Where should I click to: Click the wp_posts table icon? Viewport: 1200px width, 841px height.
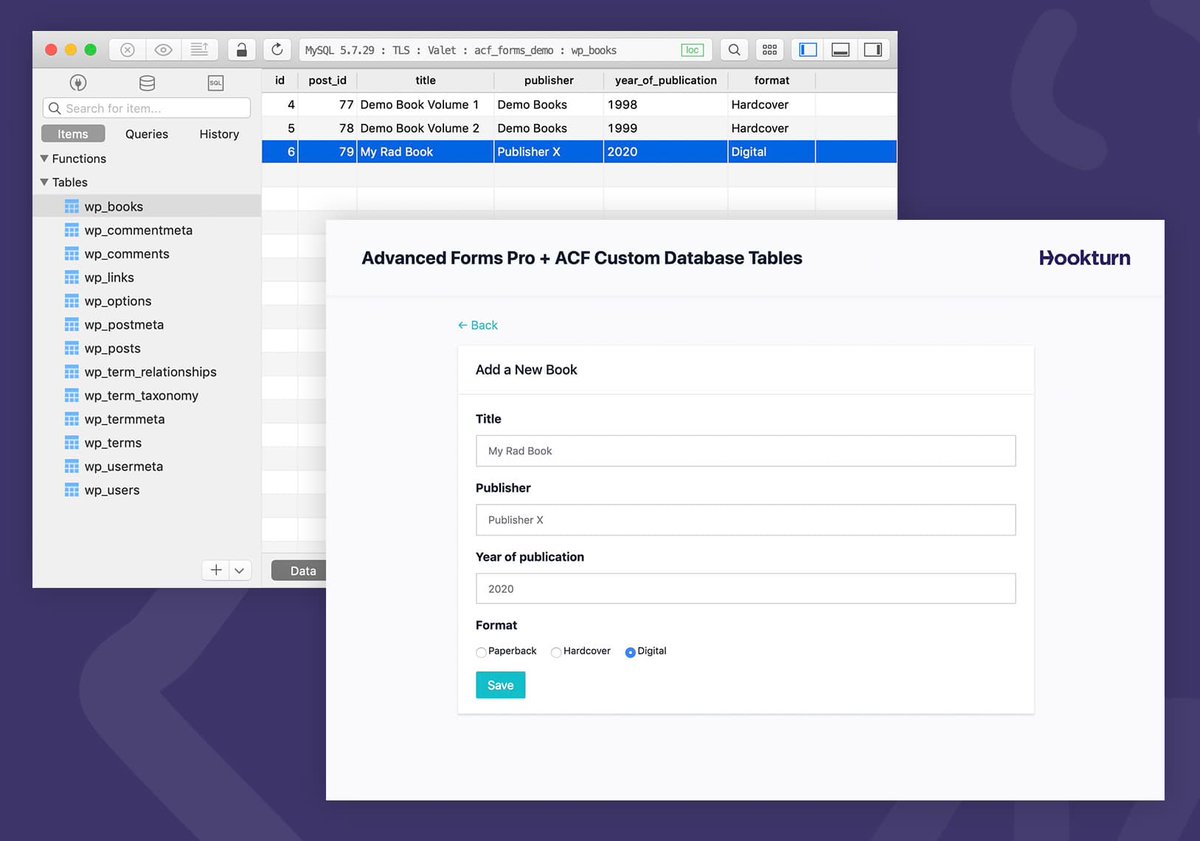72,348
